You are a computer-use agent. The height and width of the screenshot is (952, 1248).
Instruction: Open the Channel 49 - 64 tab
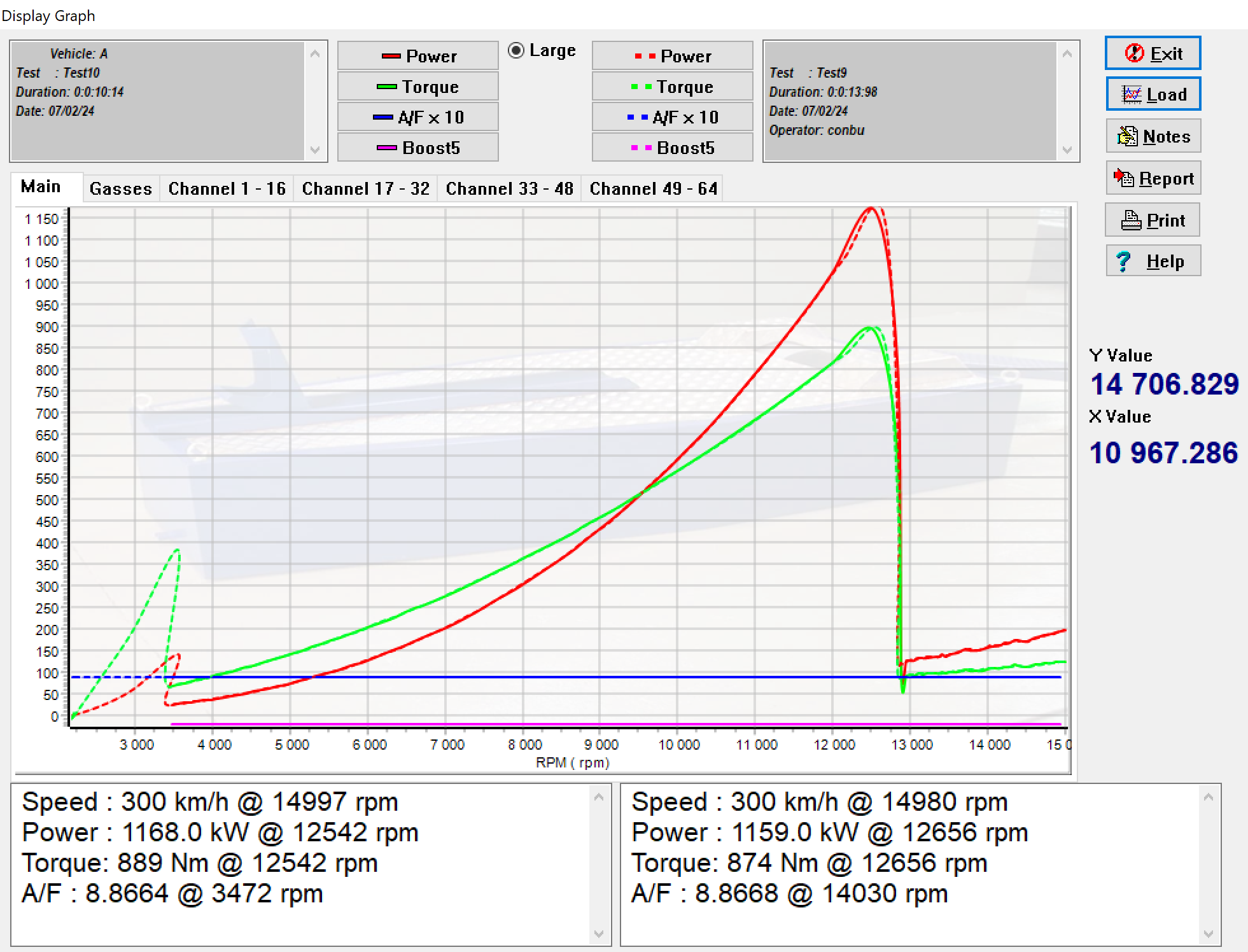point(653,188)
